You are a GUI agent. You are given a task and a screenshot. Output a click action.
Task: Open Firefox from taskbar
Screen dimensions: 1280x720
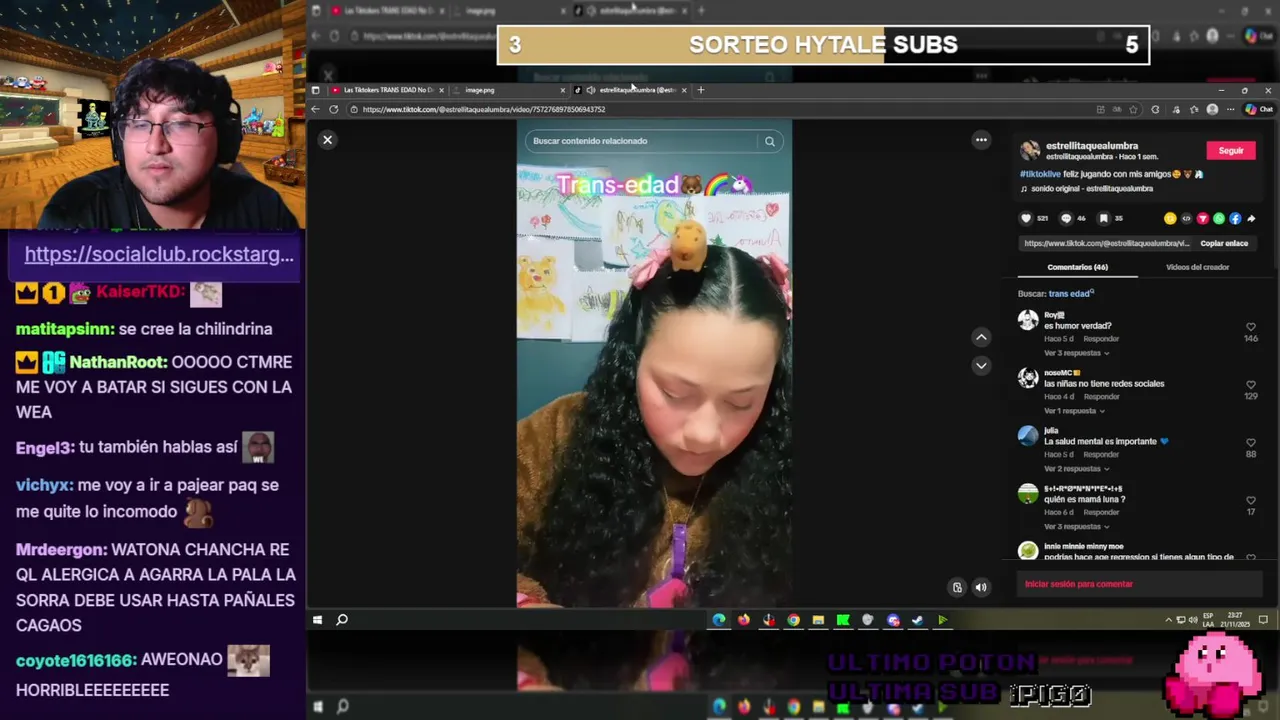coord(744,620)
